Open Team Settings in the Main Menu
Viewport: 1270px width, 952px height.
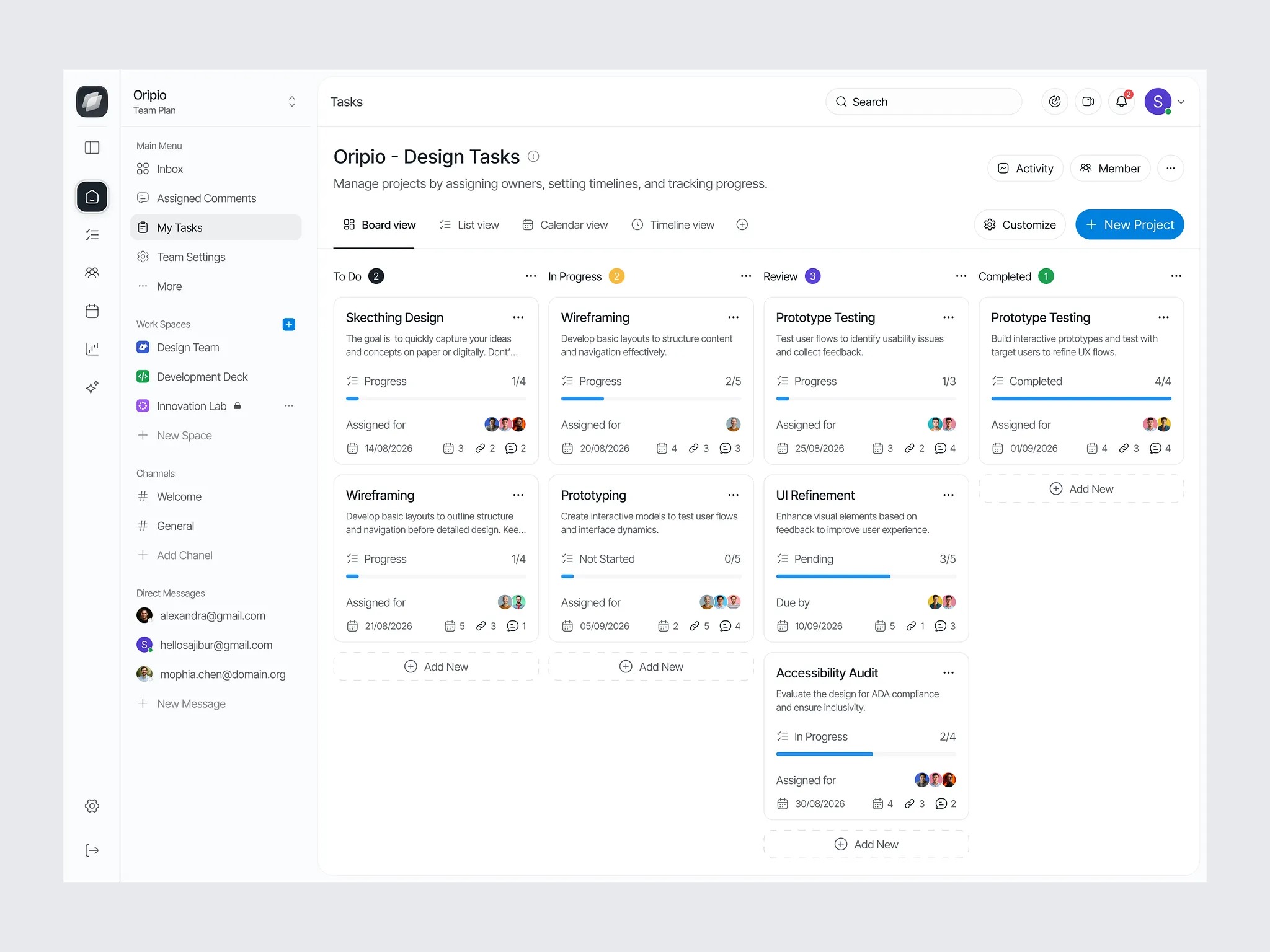pyautogui.click(x=216, y=257)
